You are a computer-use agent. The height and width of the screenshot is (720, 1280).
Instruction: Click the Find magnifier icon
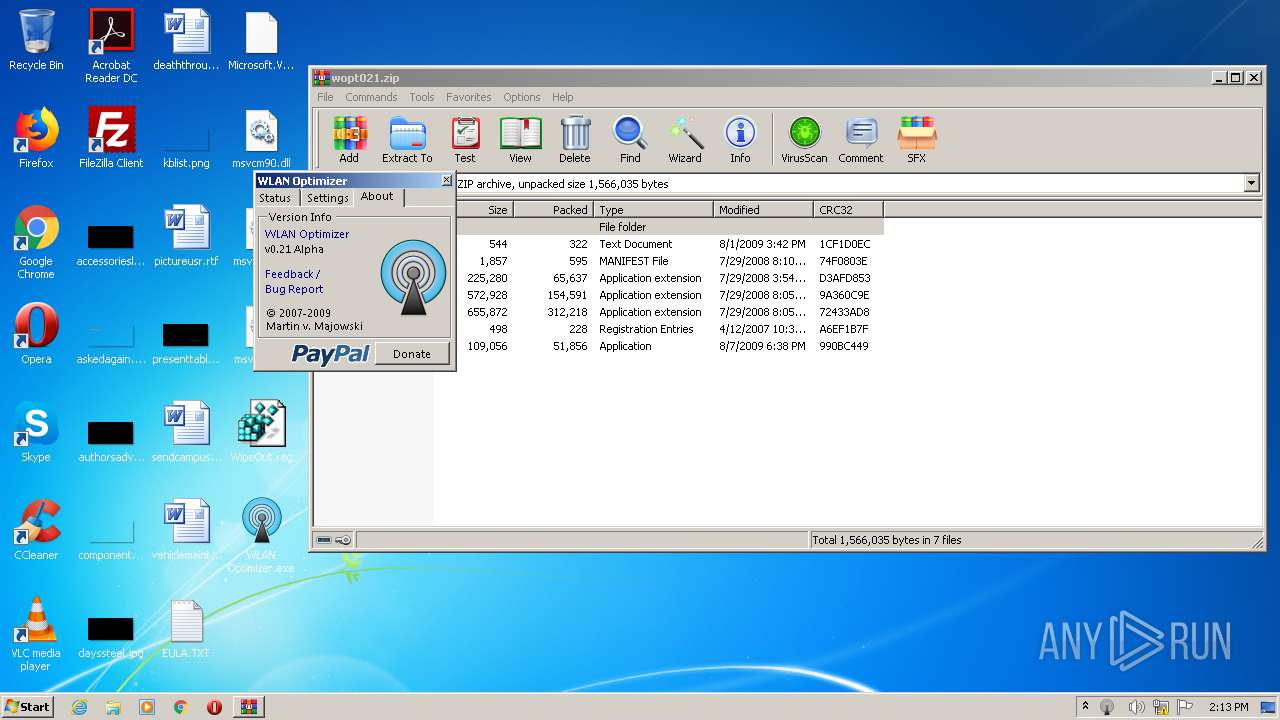coord(630,139)
